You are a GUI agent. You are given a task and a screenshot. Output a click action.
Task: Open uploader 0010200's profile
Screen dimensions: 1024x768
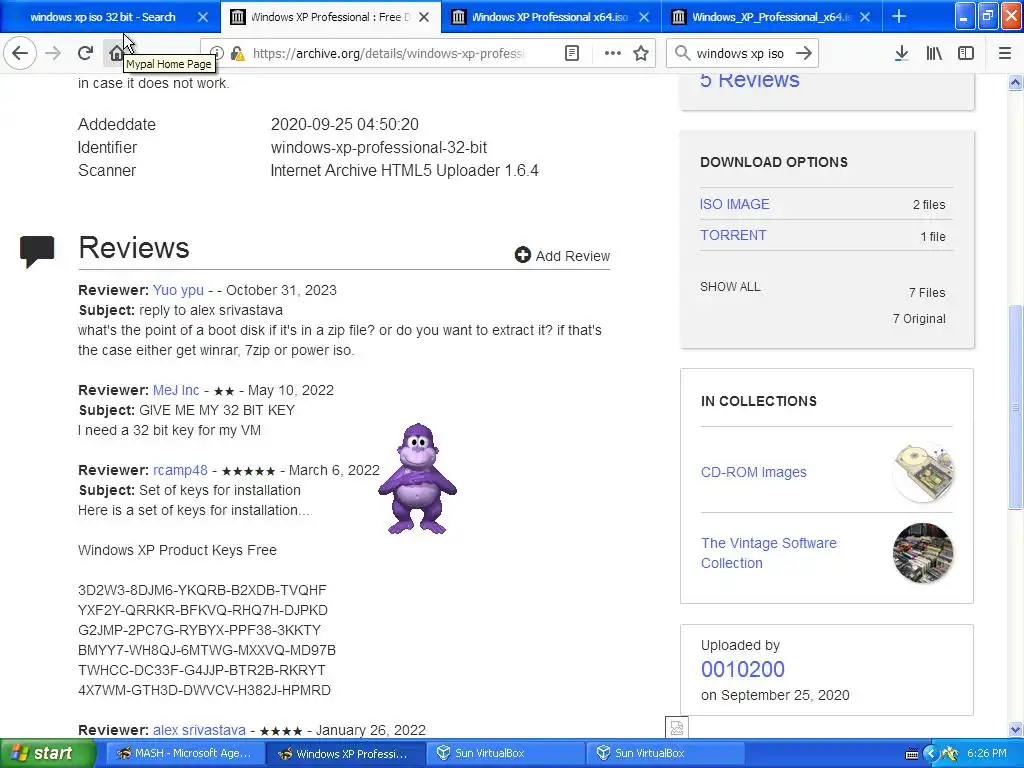click(743, 669)
